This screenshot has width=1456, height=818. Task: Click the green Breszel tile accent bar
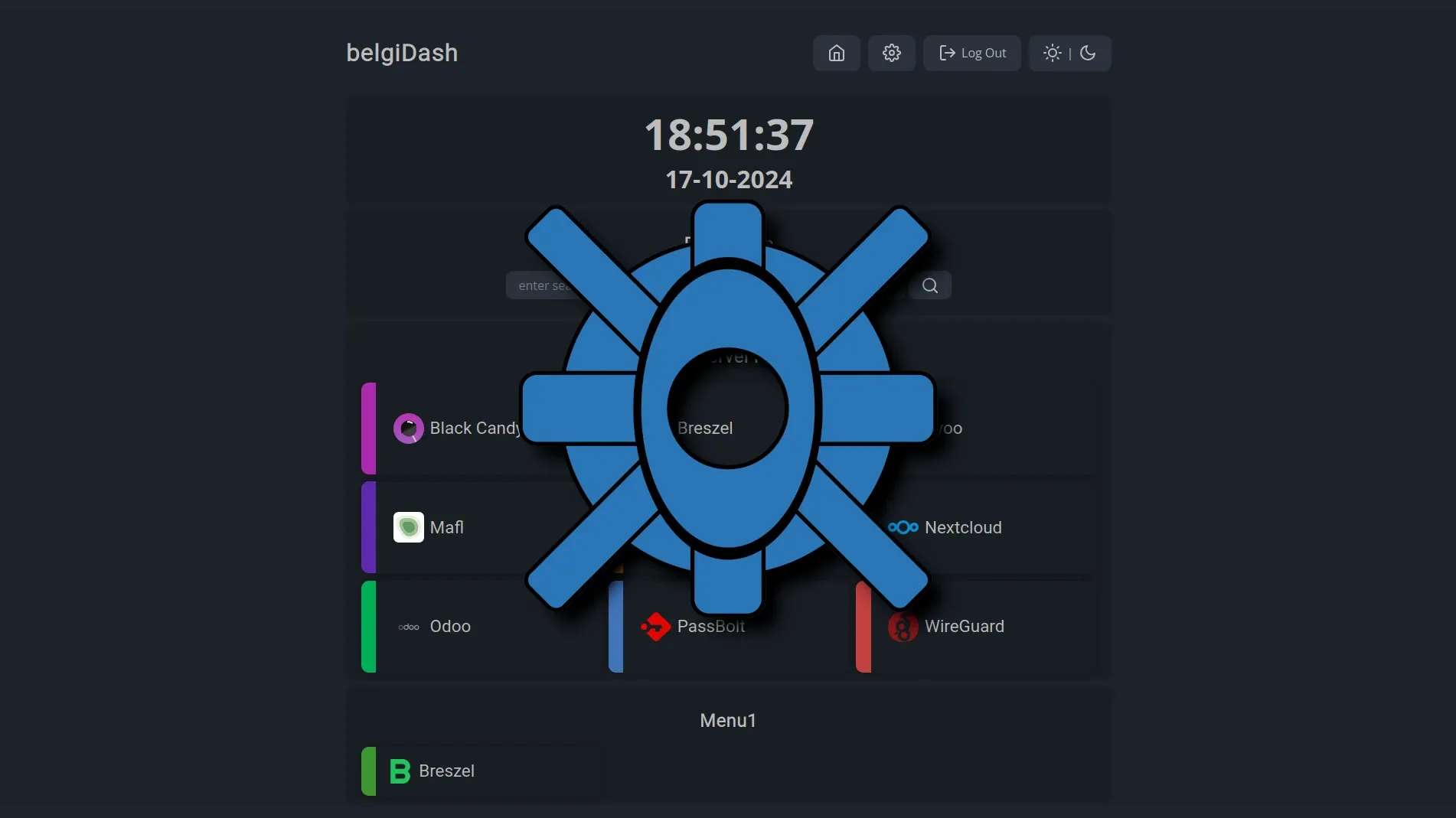(x=367, y=771)
